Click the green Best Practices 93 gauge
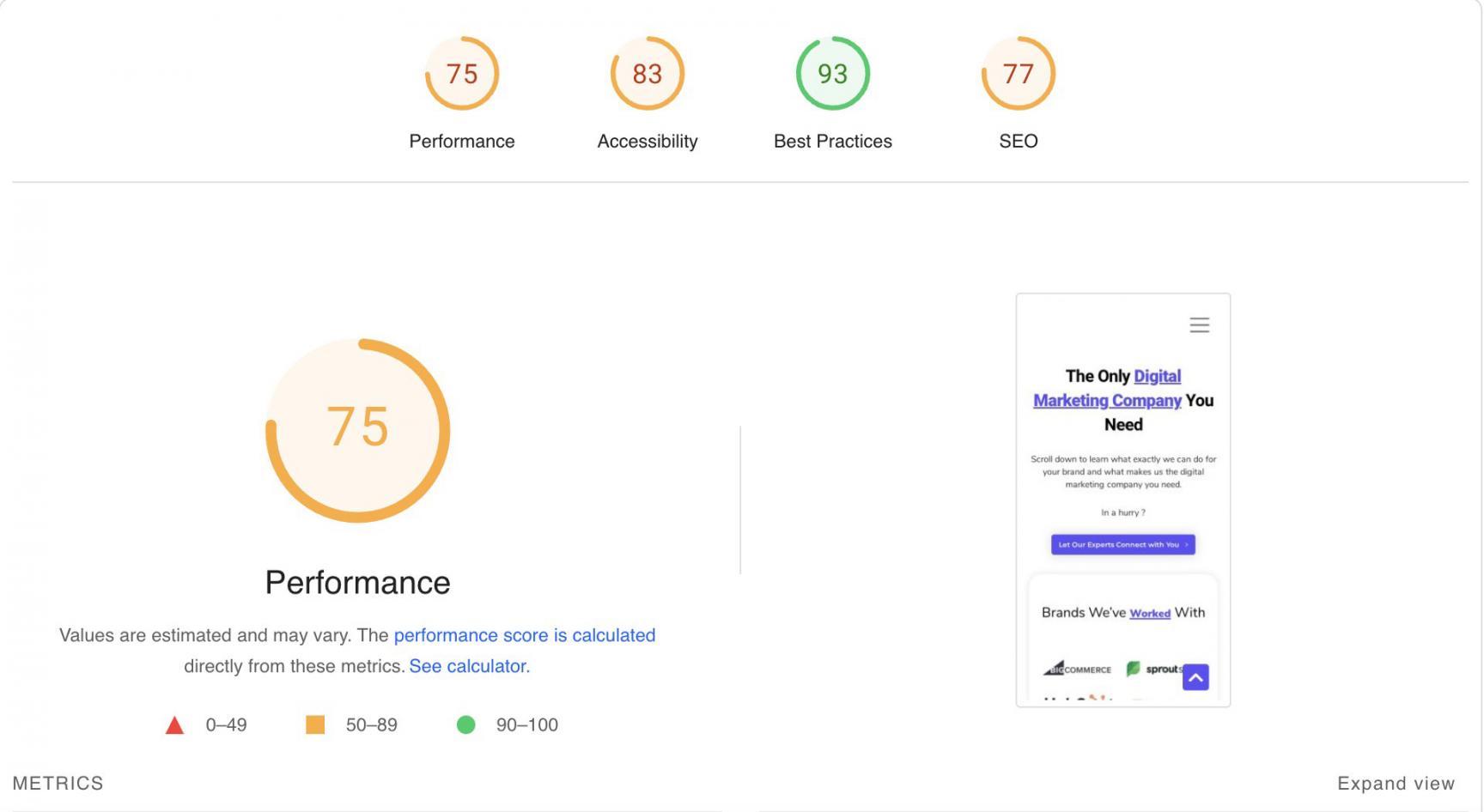Screen dimensions: 1484x812 tap(832, 74)
